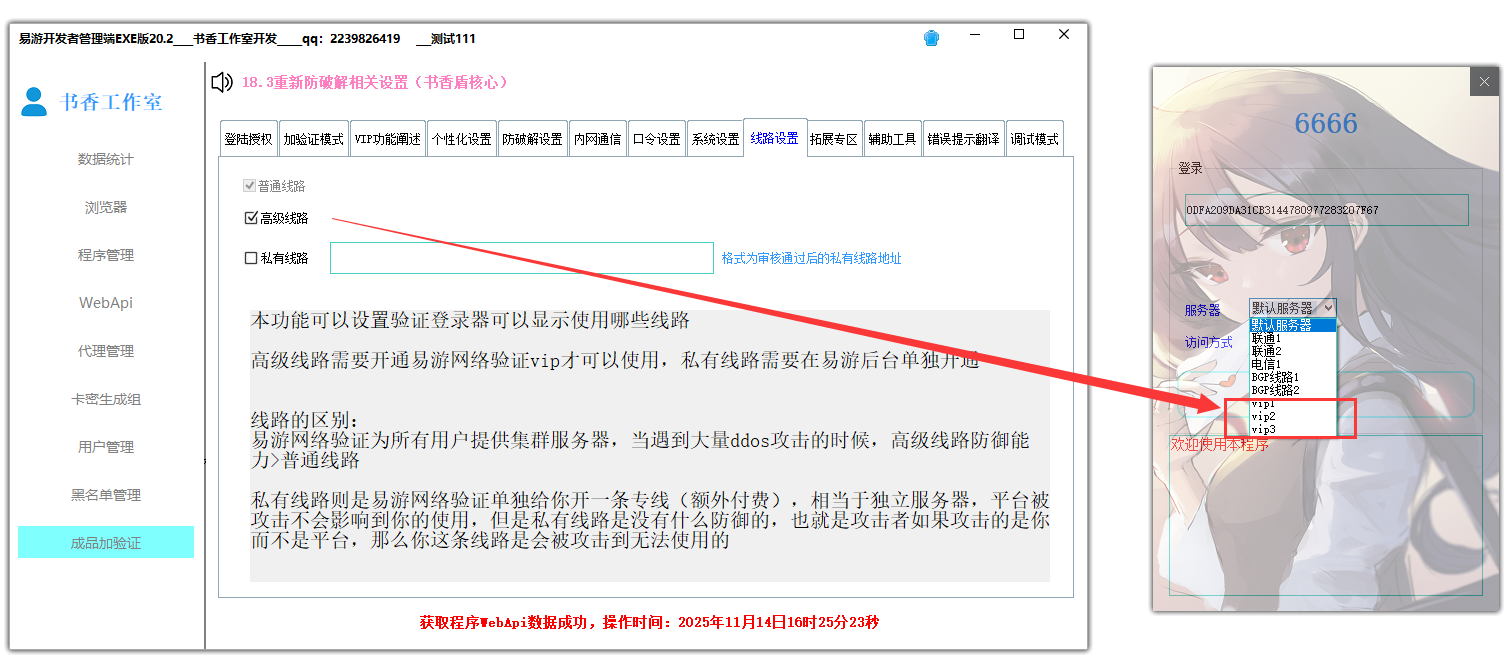Open the WebApi sidebar section
The height and width of the screenshot is (656, 1510).
106,303
